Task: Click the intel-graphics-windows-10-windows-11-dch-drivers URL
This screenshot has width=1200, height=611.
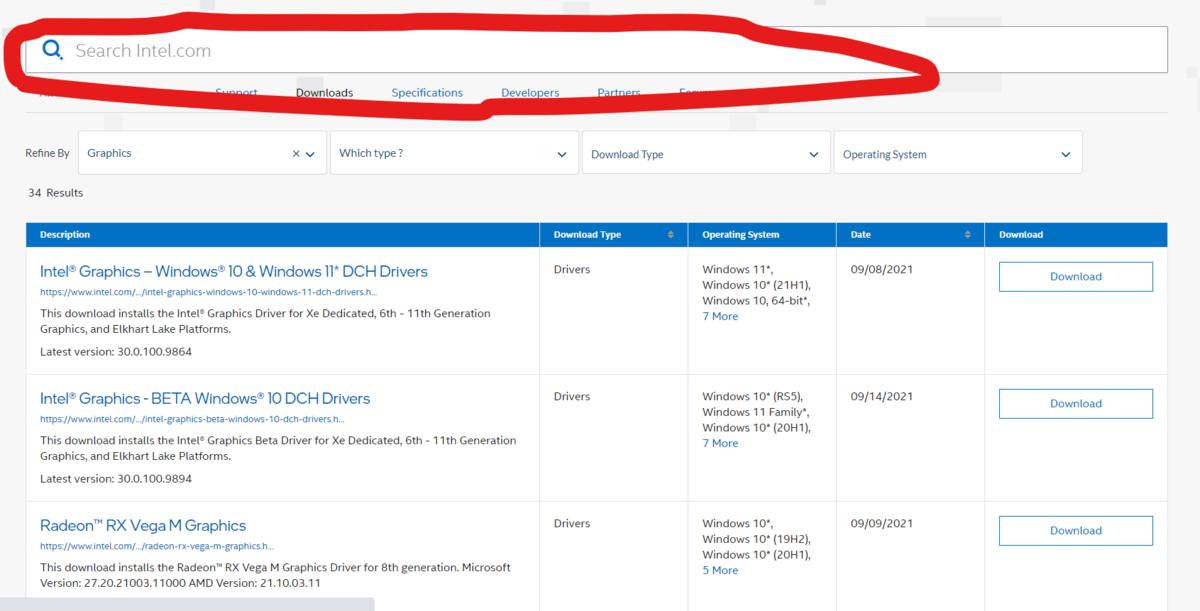Action: point(208,292)
